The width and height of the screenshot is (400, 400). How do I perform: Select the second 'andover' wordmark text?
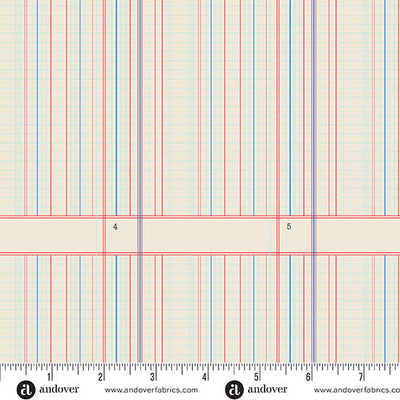(x=267, y=389)
